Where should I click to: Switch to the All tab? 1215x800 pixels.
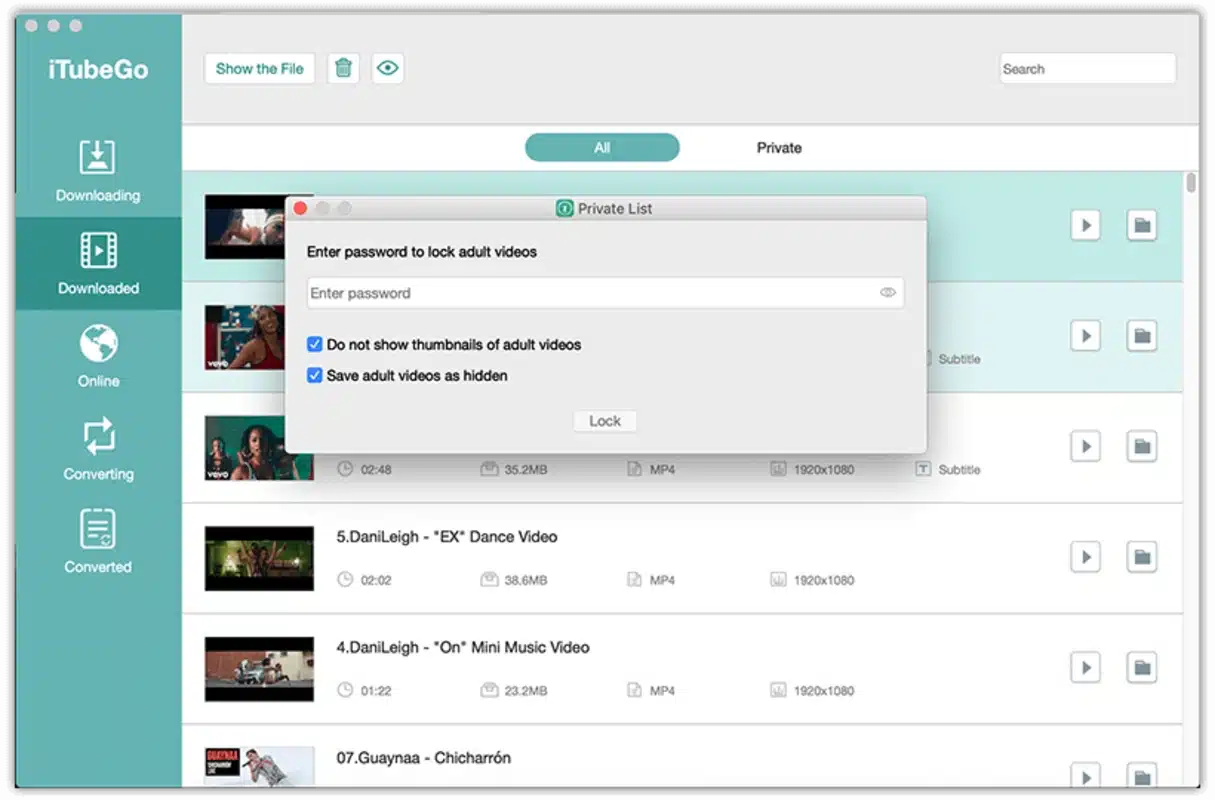602,147
